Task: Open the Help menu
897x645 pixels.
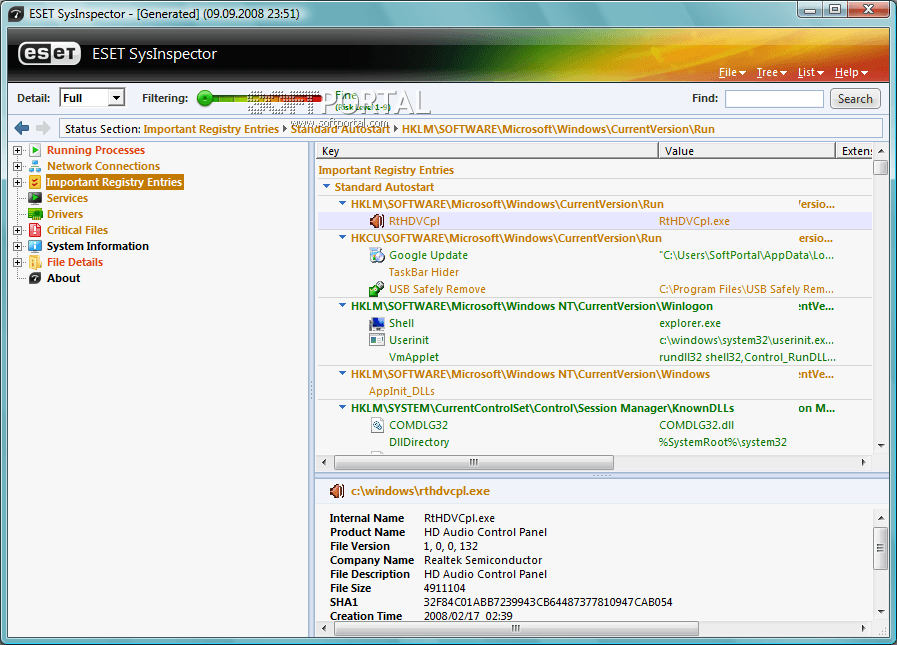Action: coord(851,72)
